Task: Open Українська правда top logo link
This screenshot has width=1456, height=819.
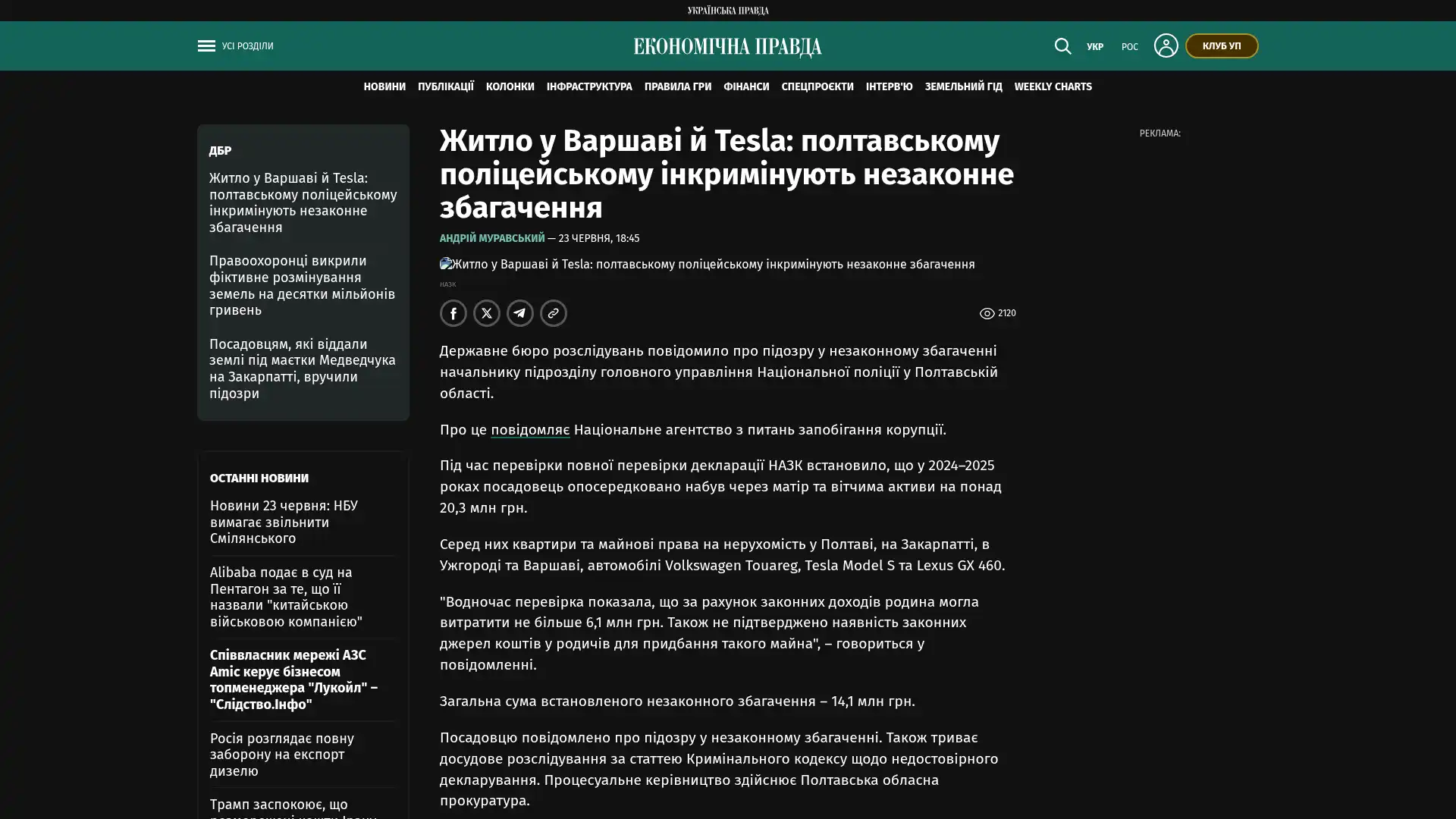Action: (728, 11)
